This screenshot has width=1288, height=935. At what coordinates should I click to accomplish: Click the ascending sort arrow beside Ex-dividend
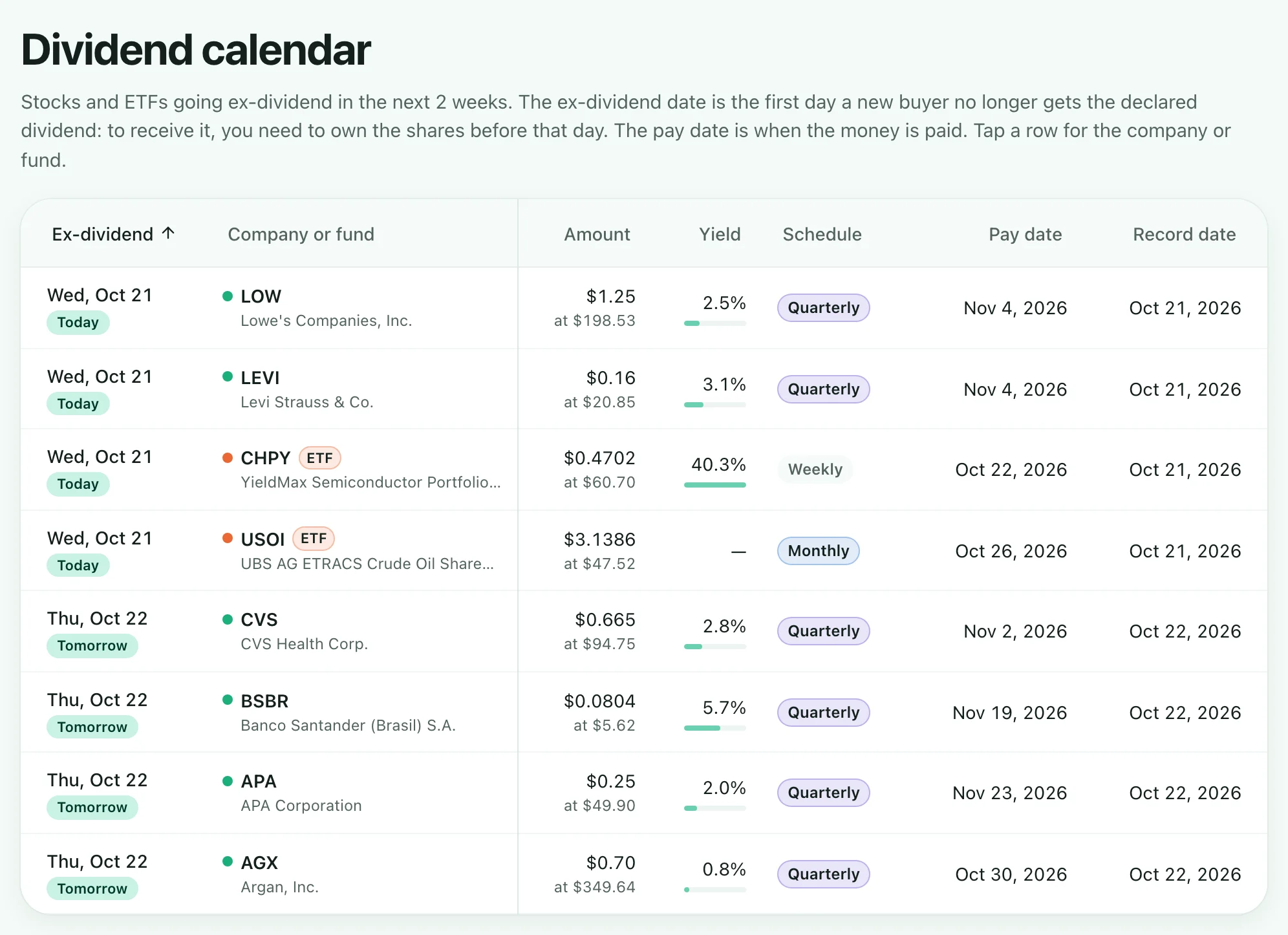coord(168,233)
